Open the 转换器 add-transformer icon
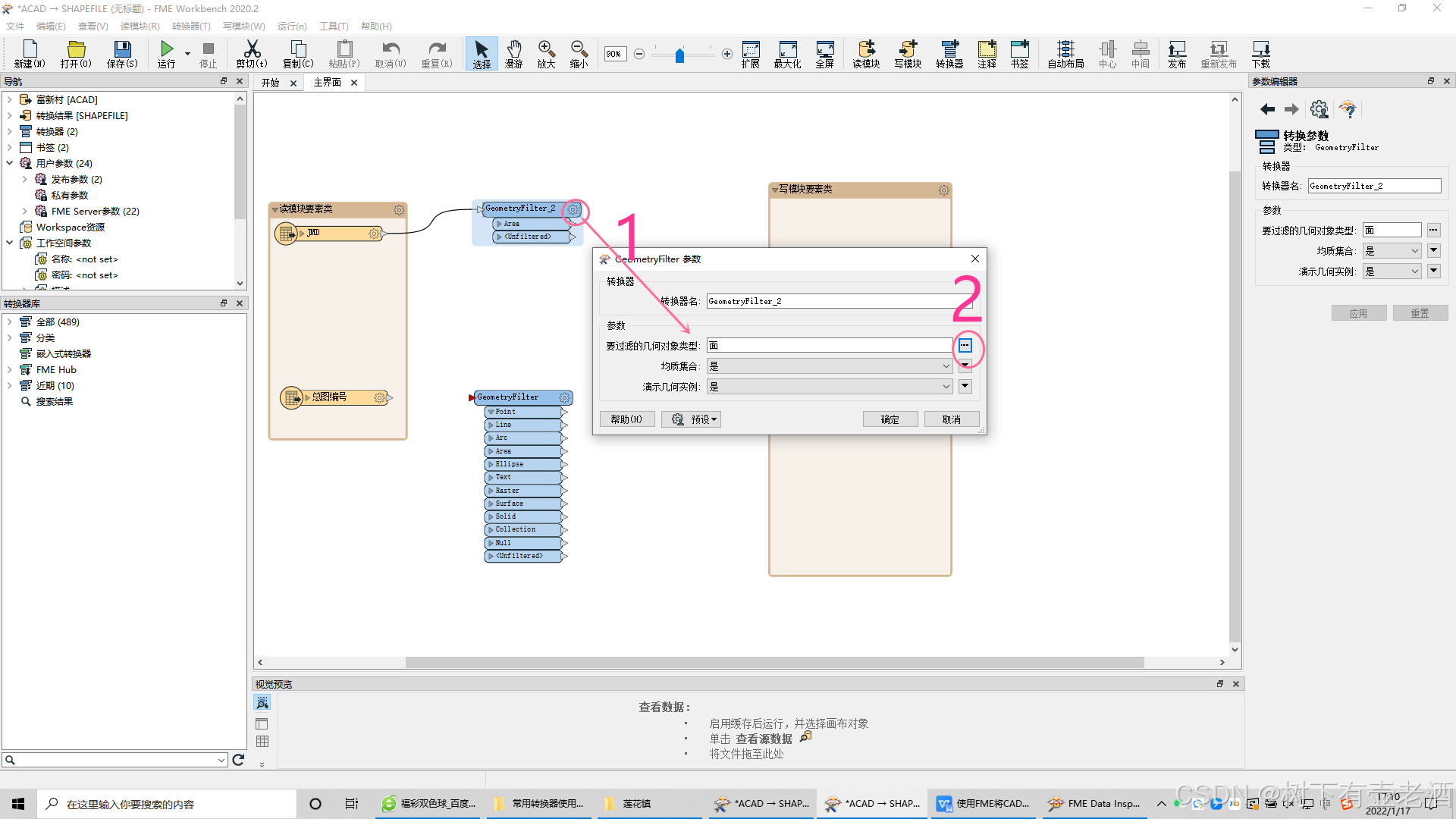This screenshot has width=1456, height=819. click(x=949, y=54)
